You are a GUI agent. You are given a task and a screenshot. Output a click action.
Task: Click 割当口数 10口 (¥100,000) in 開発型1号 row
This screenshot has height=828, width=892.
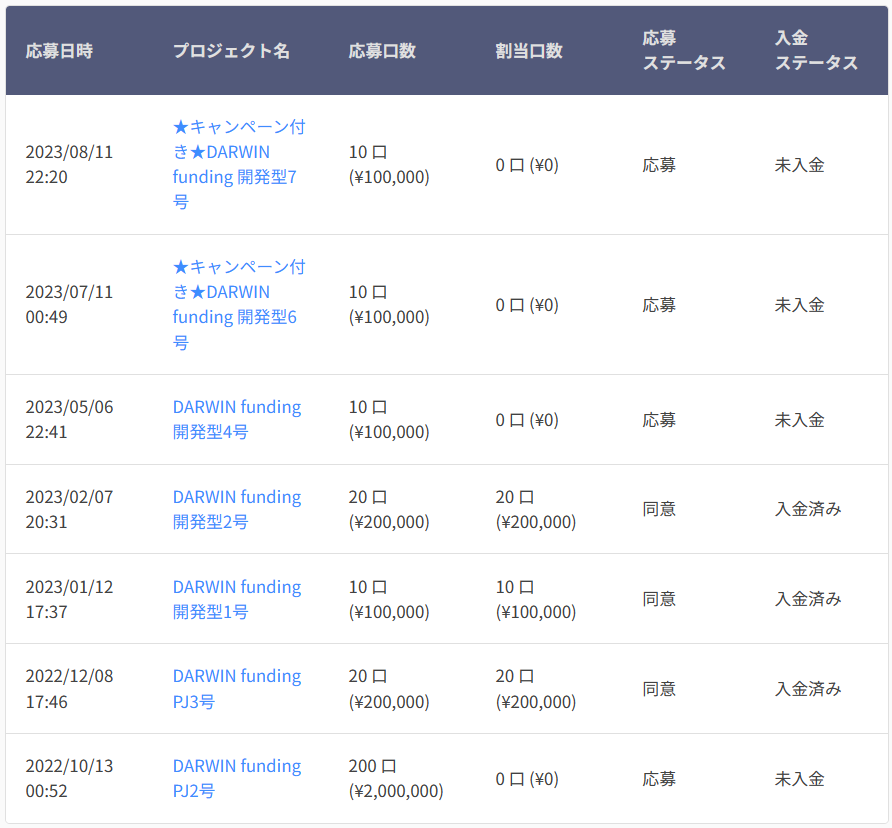pos(536,599)
